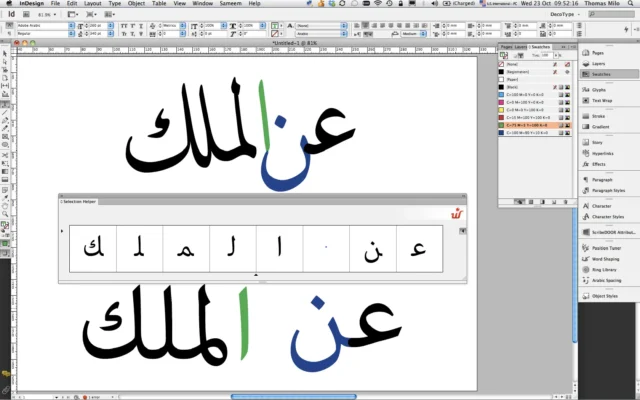640x400 pixels.
Task: Select the Direct Selection tool
Action: 5,62
